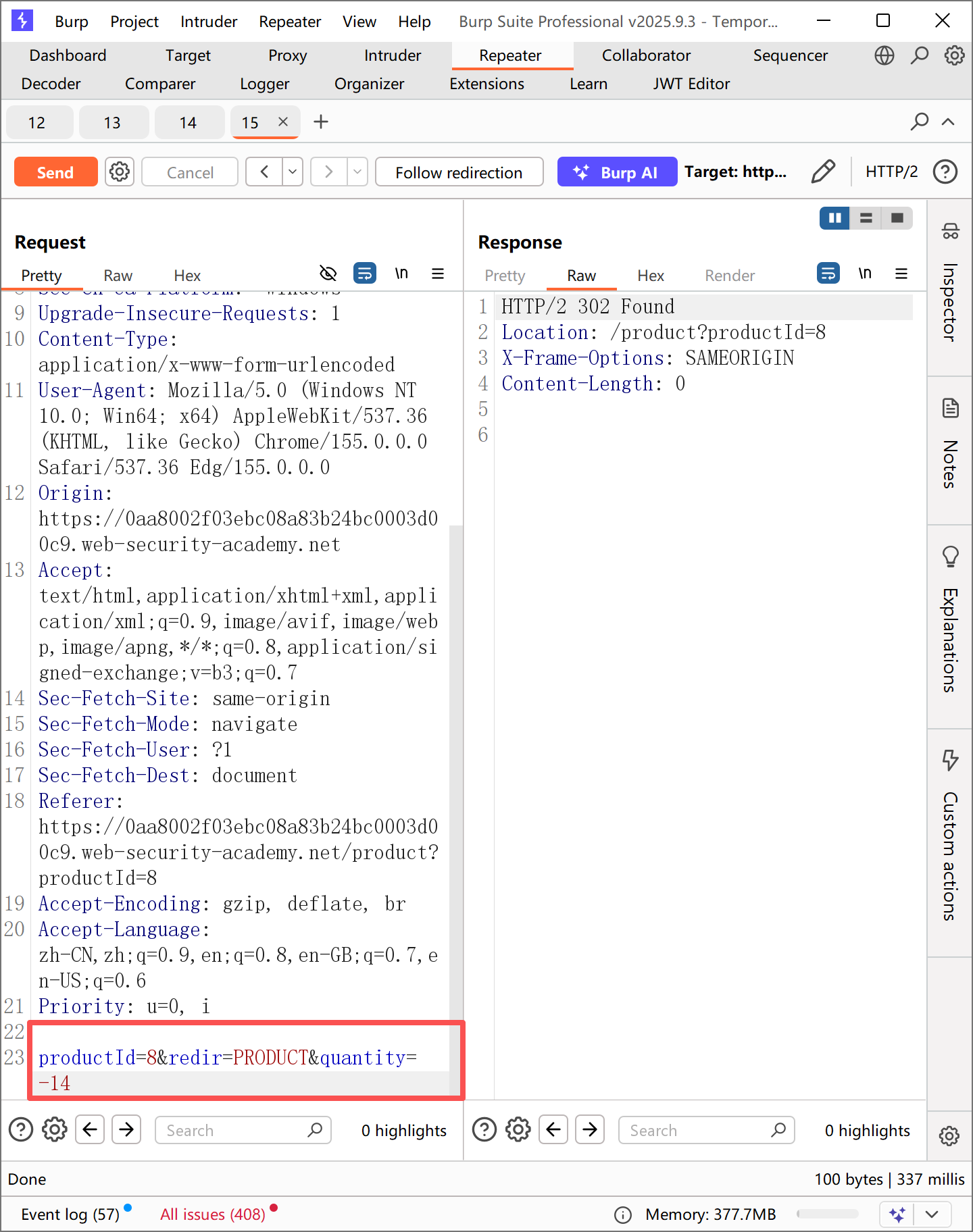Click the memory usage progress bar

(828, 1214)
